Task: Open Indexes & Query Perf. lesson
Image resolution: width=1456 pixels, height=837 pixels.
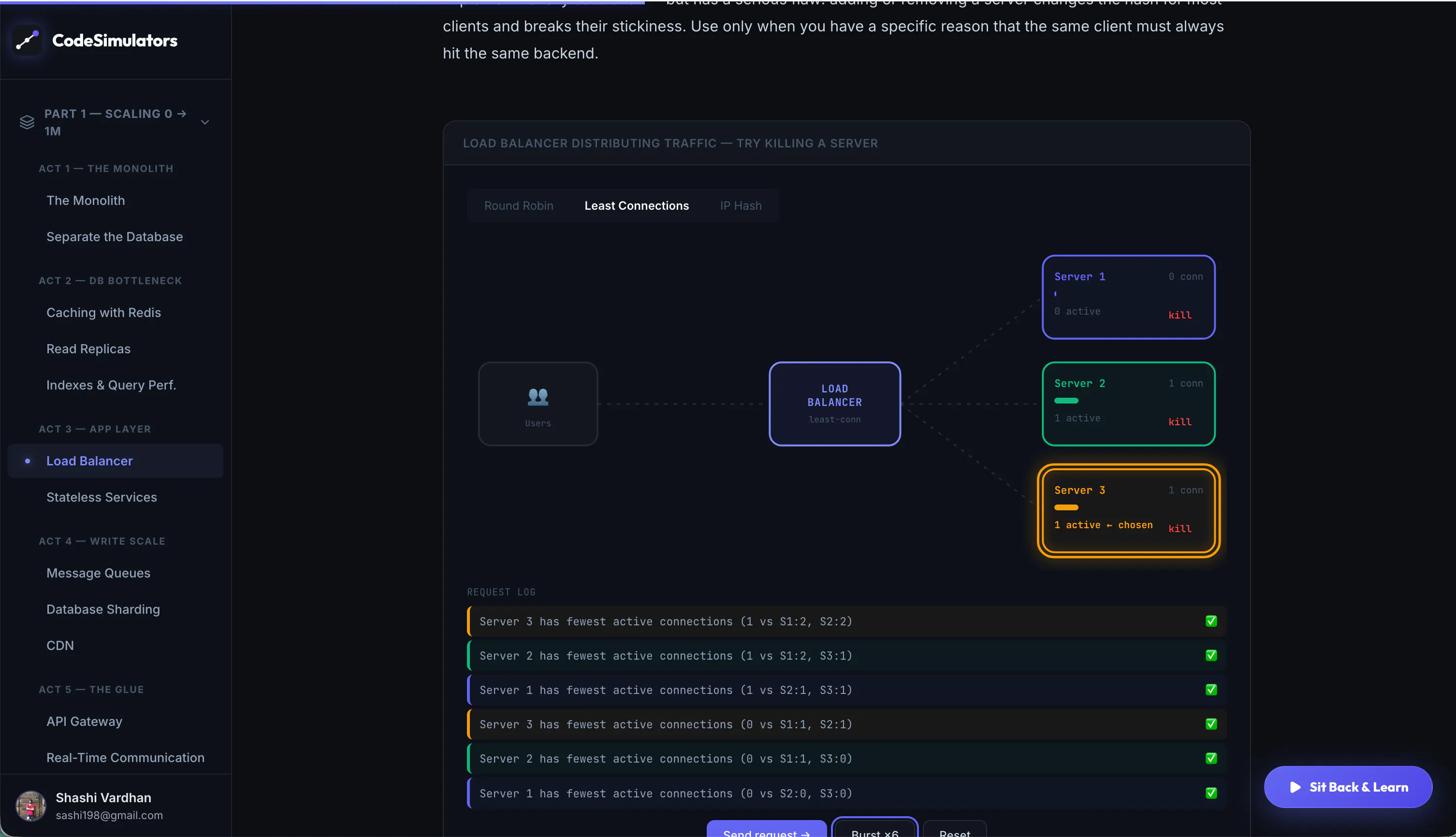Action: pos(111,385)
